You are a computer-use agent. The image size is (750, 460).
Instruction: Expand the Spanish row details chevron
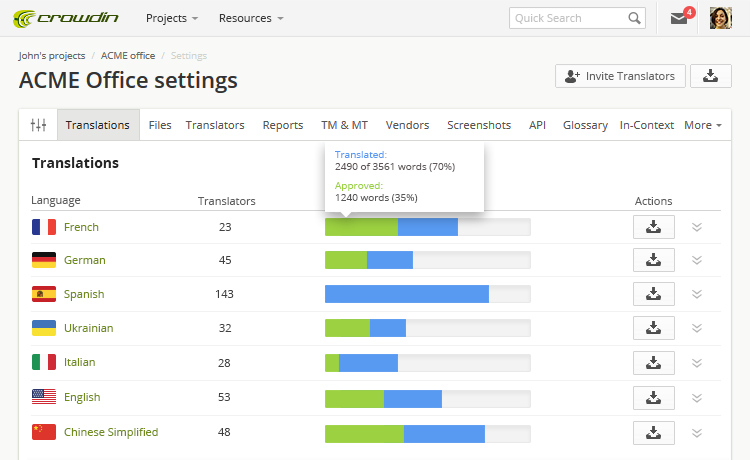(x=697, y=294)
